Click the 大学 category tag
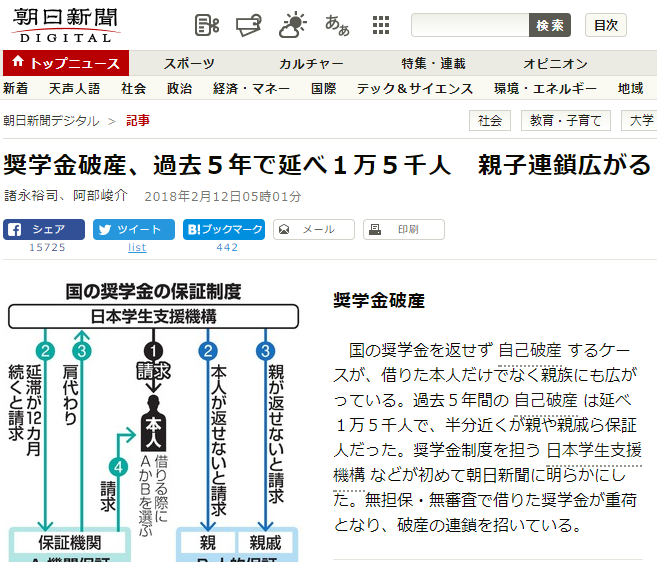657x562 pixels. tap(641, 121)
